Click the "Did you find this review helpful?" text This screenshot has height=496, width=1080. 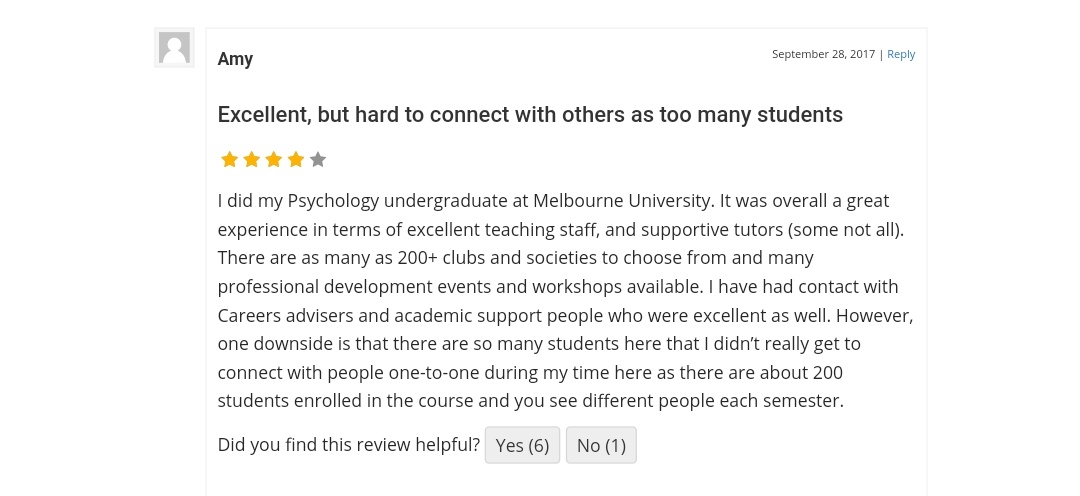(349, 444)
